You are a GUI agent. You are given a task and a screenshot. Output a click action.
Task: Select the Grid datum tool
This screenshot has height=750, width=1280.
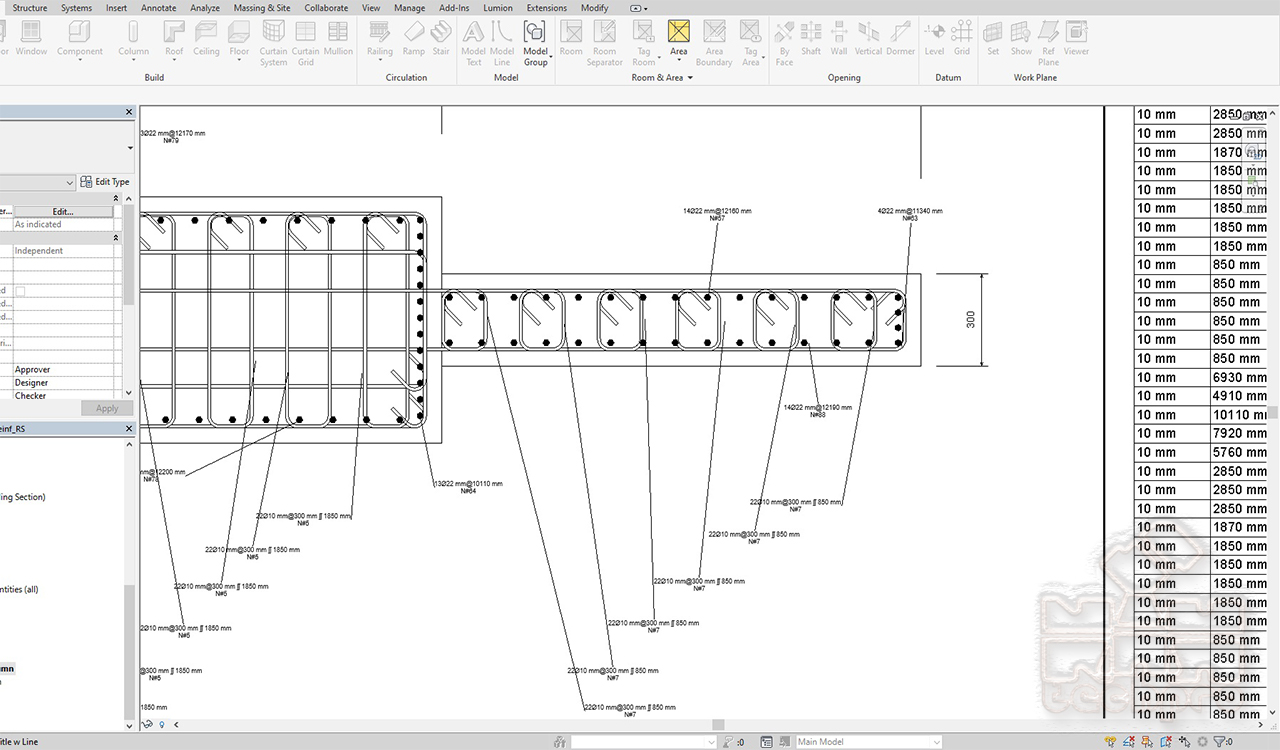coord(962,40)
